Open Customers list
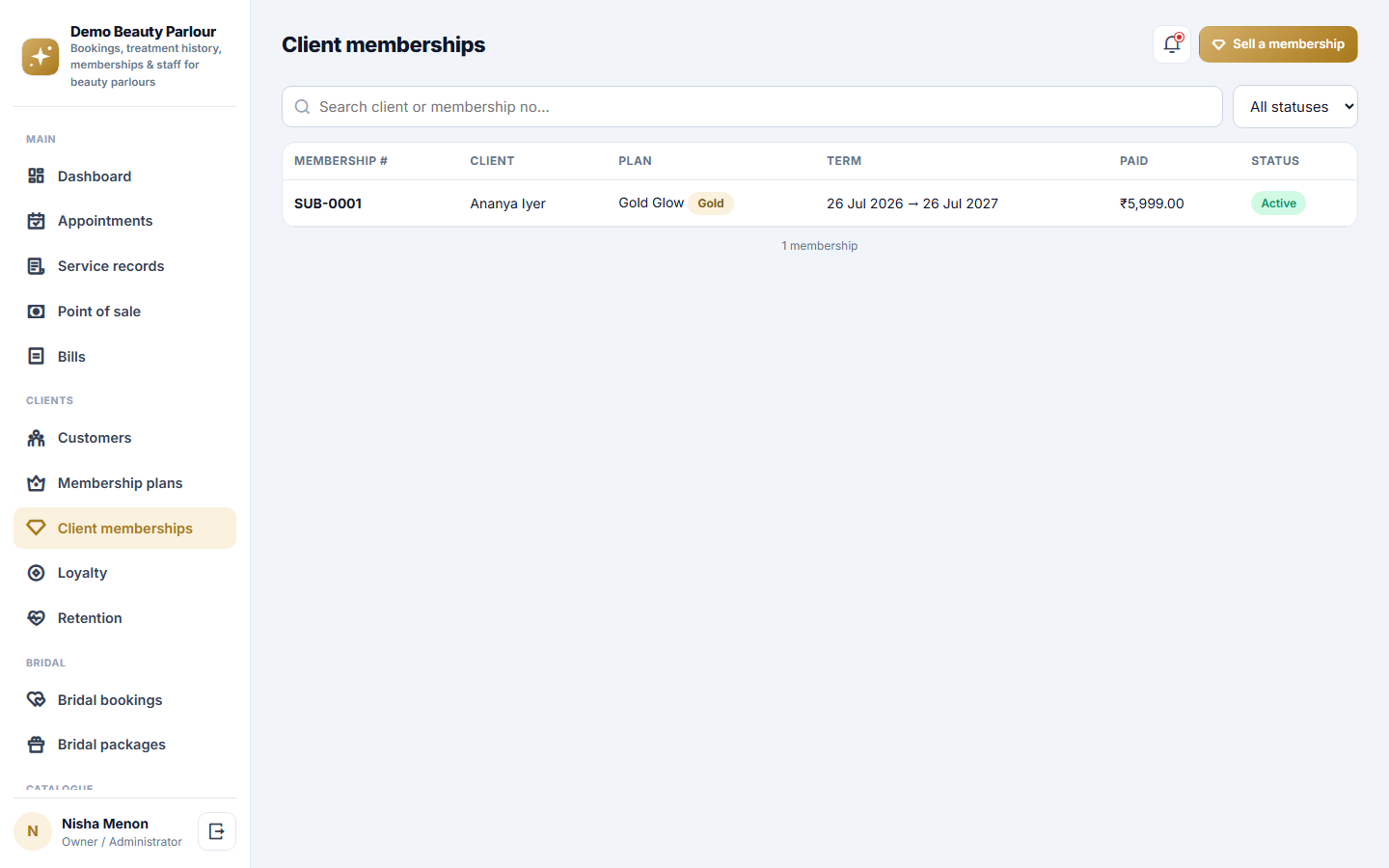 pyautogui.click(x=124, y=438)
